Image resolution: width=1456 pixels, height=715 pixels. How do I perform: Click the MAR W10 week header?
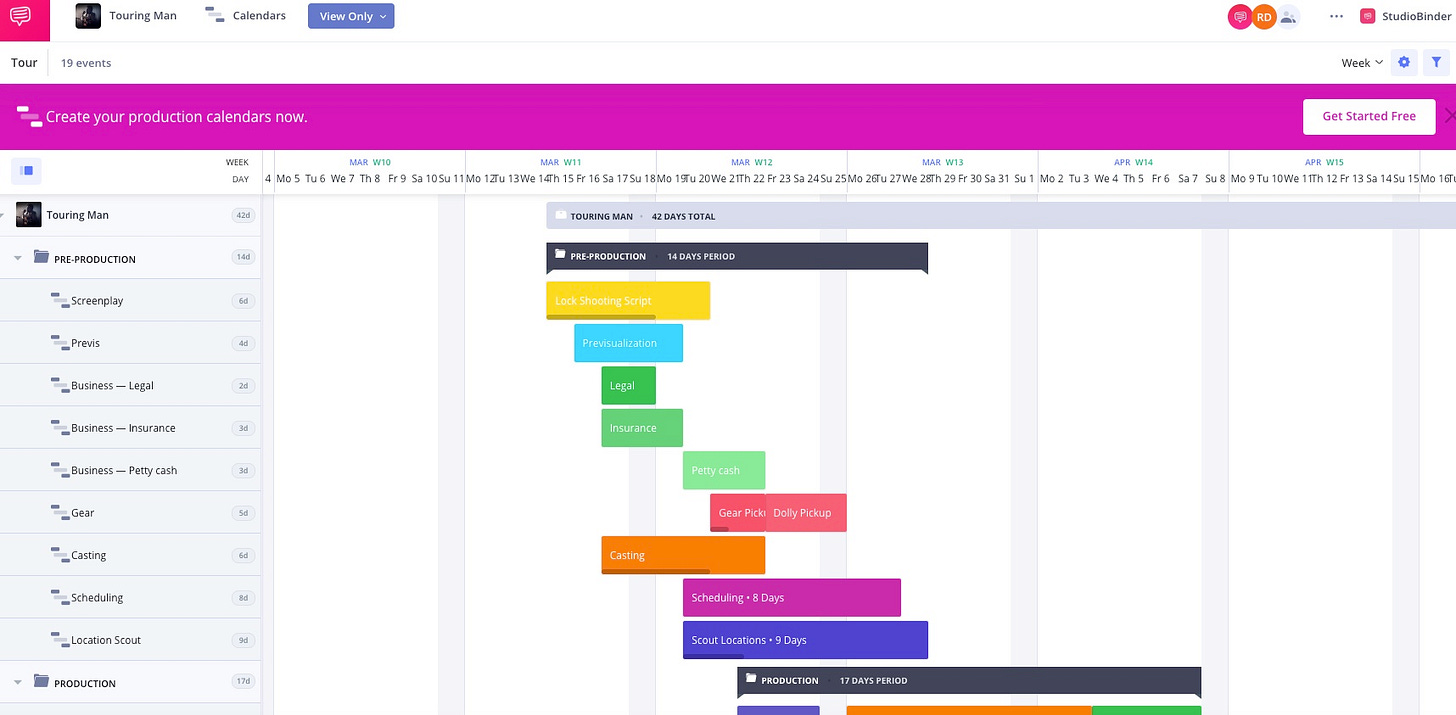370,162
